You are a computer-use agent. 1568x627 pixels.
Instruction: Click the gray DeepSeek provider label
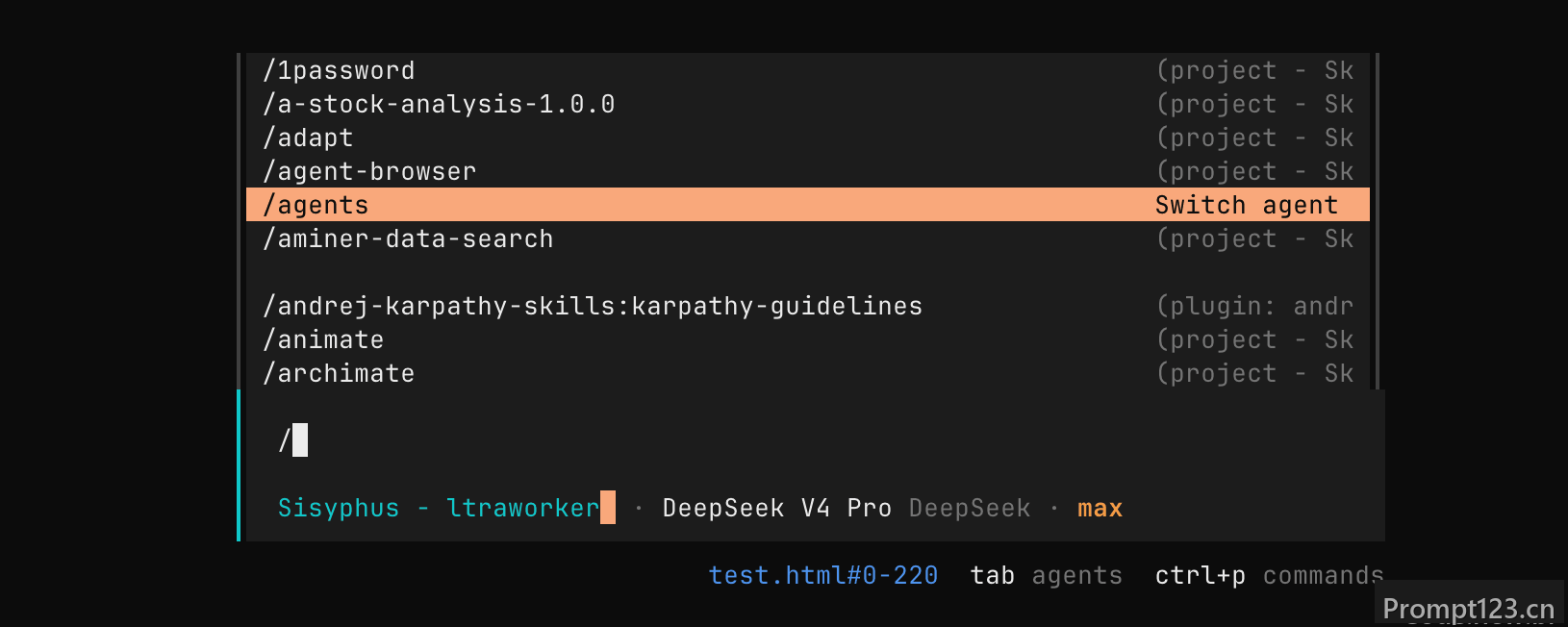tap(970, 508)
